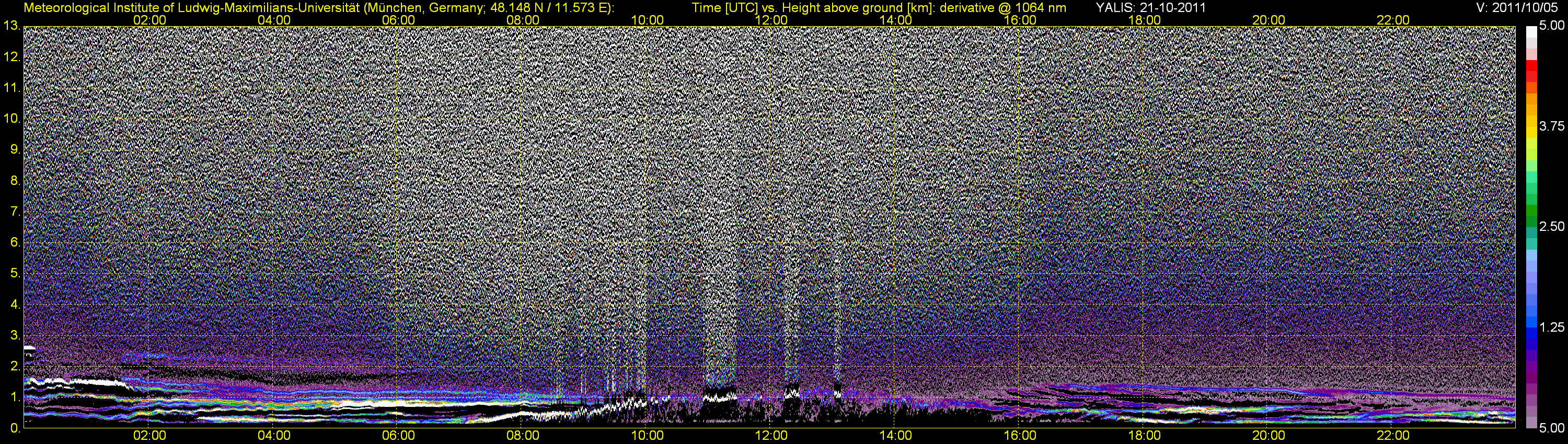The image size is (1568, 444).
Task: Click the 18:00 label on the upper time axis
Action: (x=1144, y=20)
